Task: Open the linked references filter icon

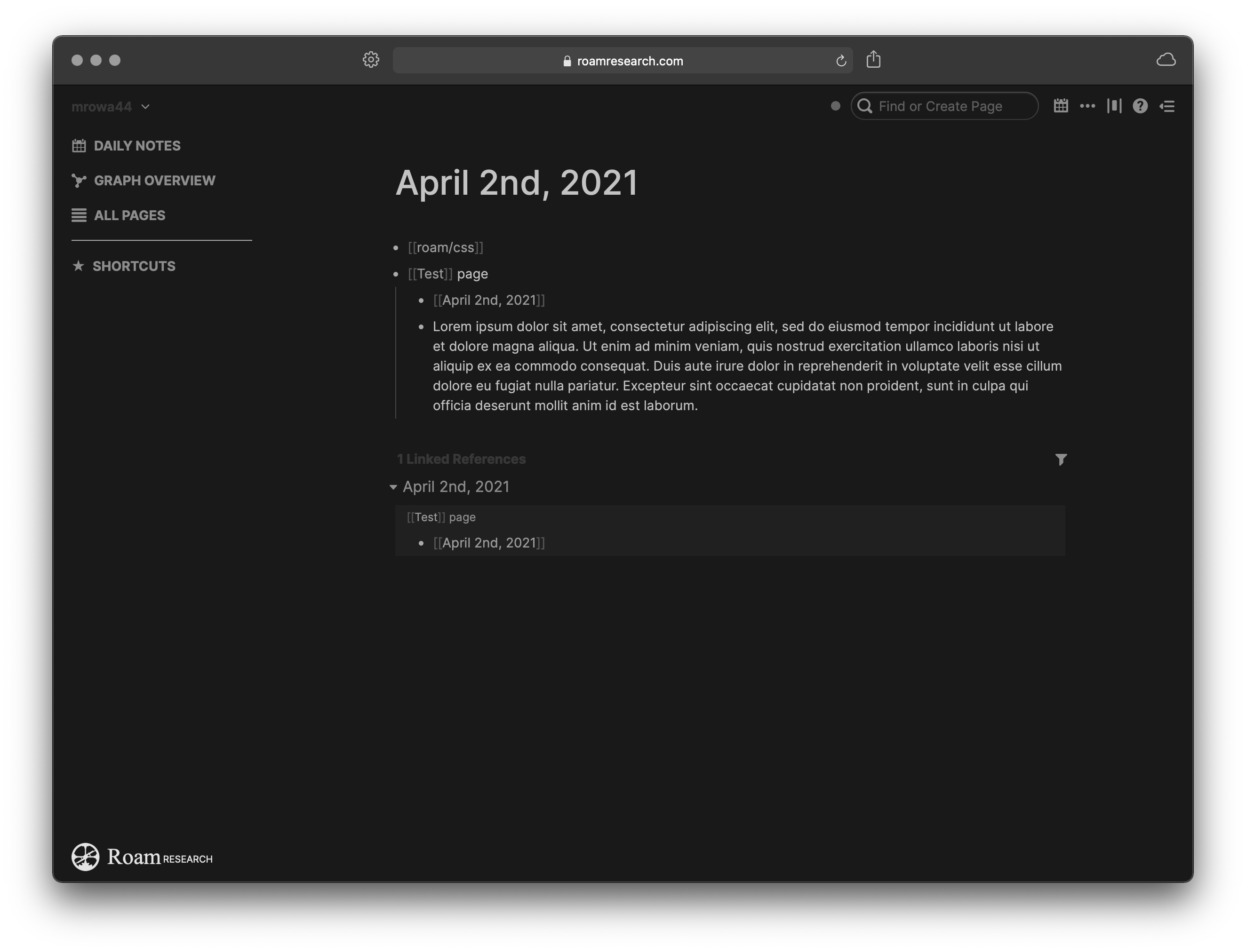Action: [x=1061, y=459]
